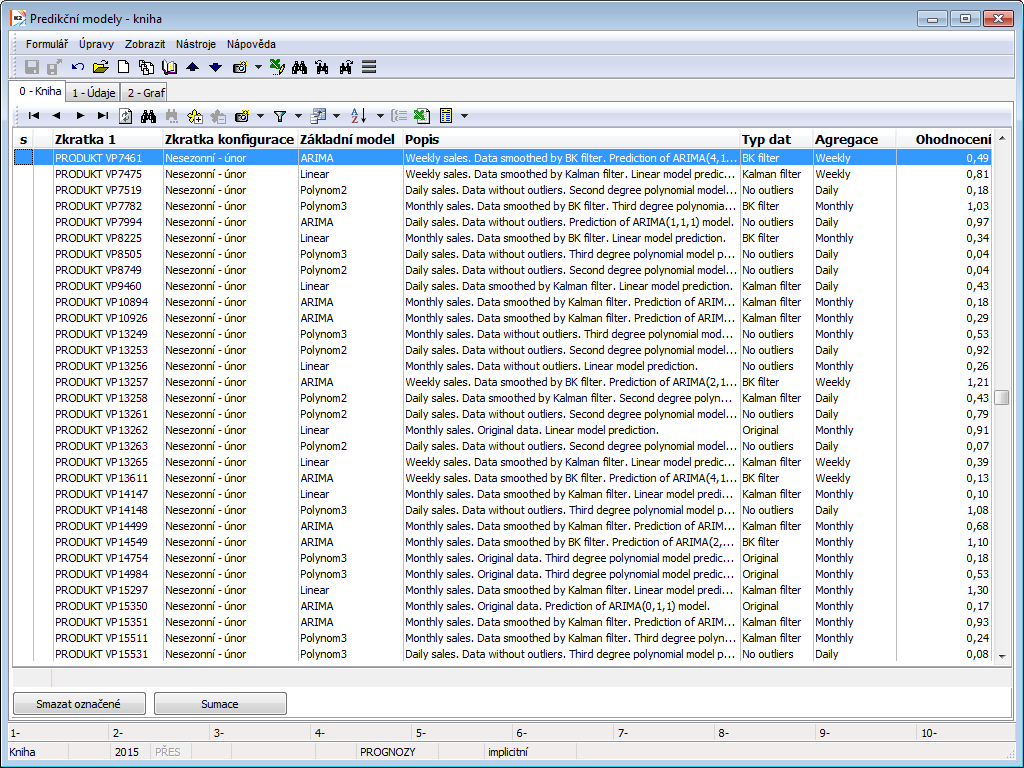1024x768 pixels.
Task: Click the refresh page icon in navigation toolbar
Action: [126, 116]
